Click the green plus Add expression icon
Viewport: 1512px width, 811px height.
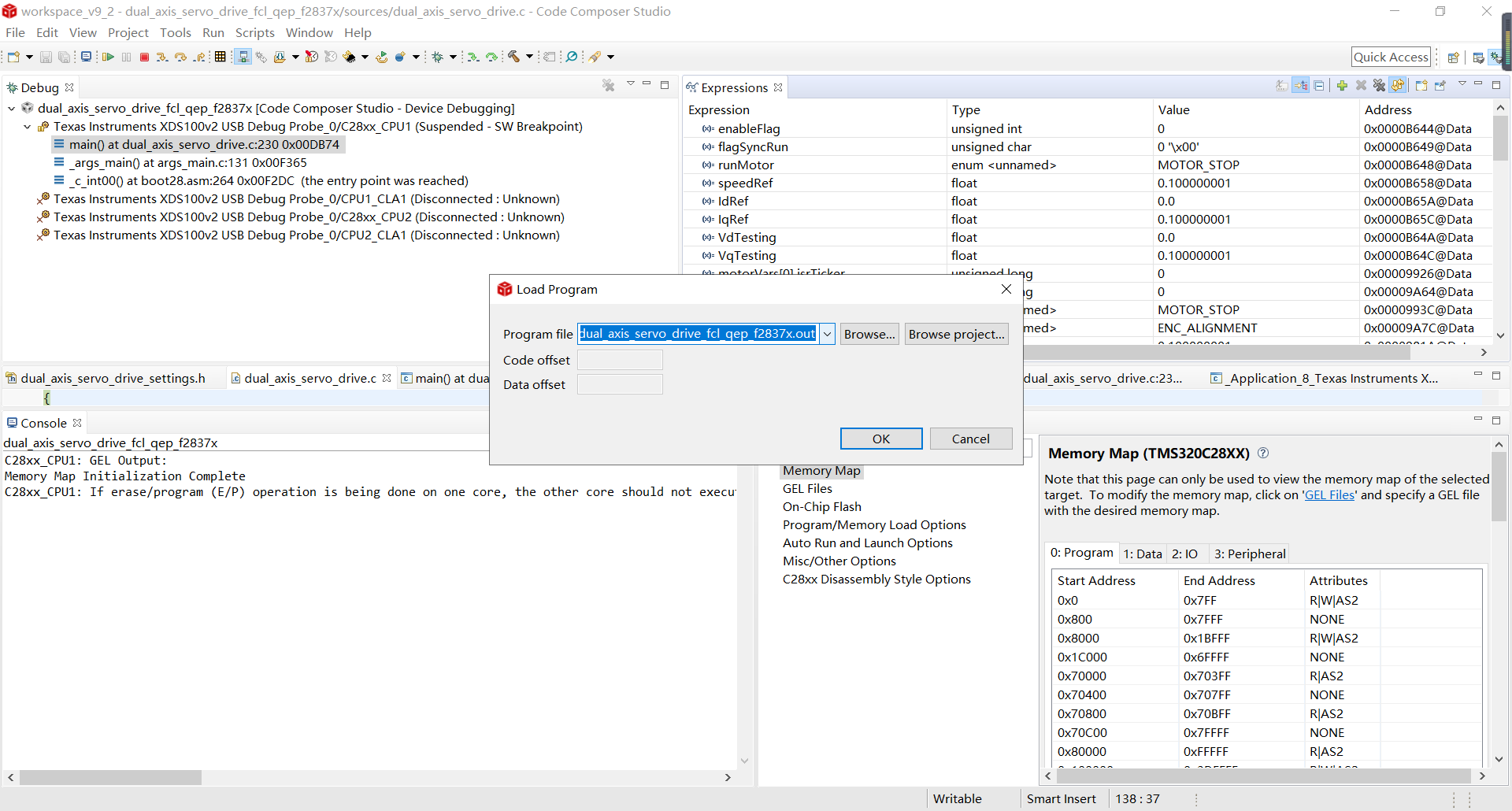1342,86
